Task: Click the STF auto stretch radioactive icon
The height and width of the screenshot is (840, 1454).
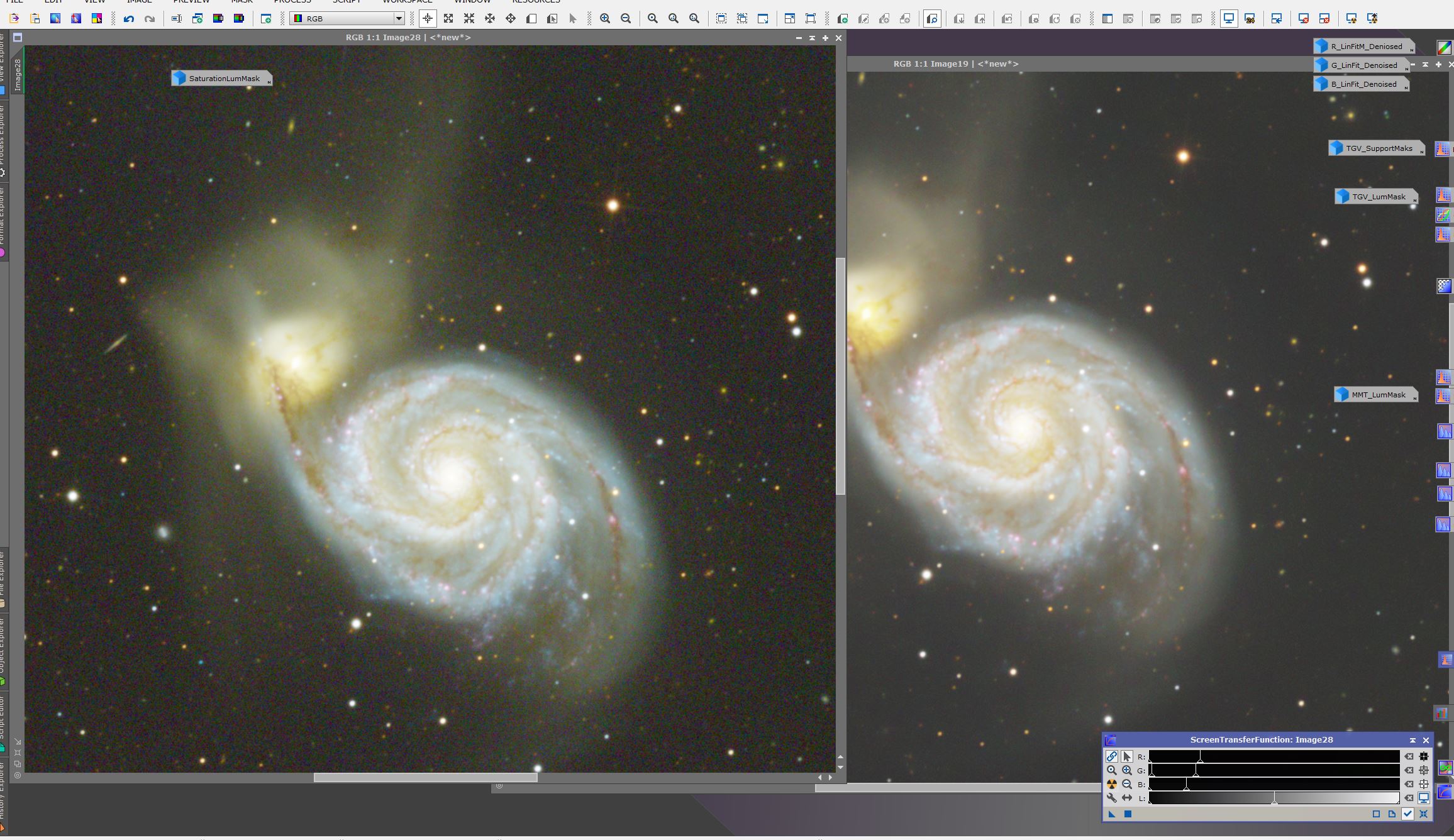Action: 1112,784
